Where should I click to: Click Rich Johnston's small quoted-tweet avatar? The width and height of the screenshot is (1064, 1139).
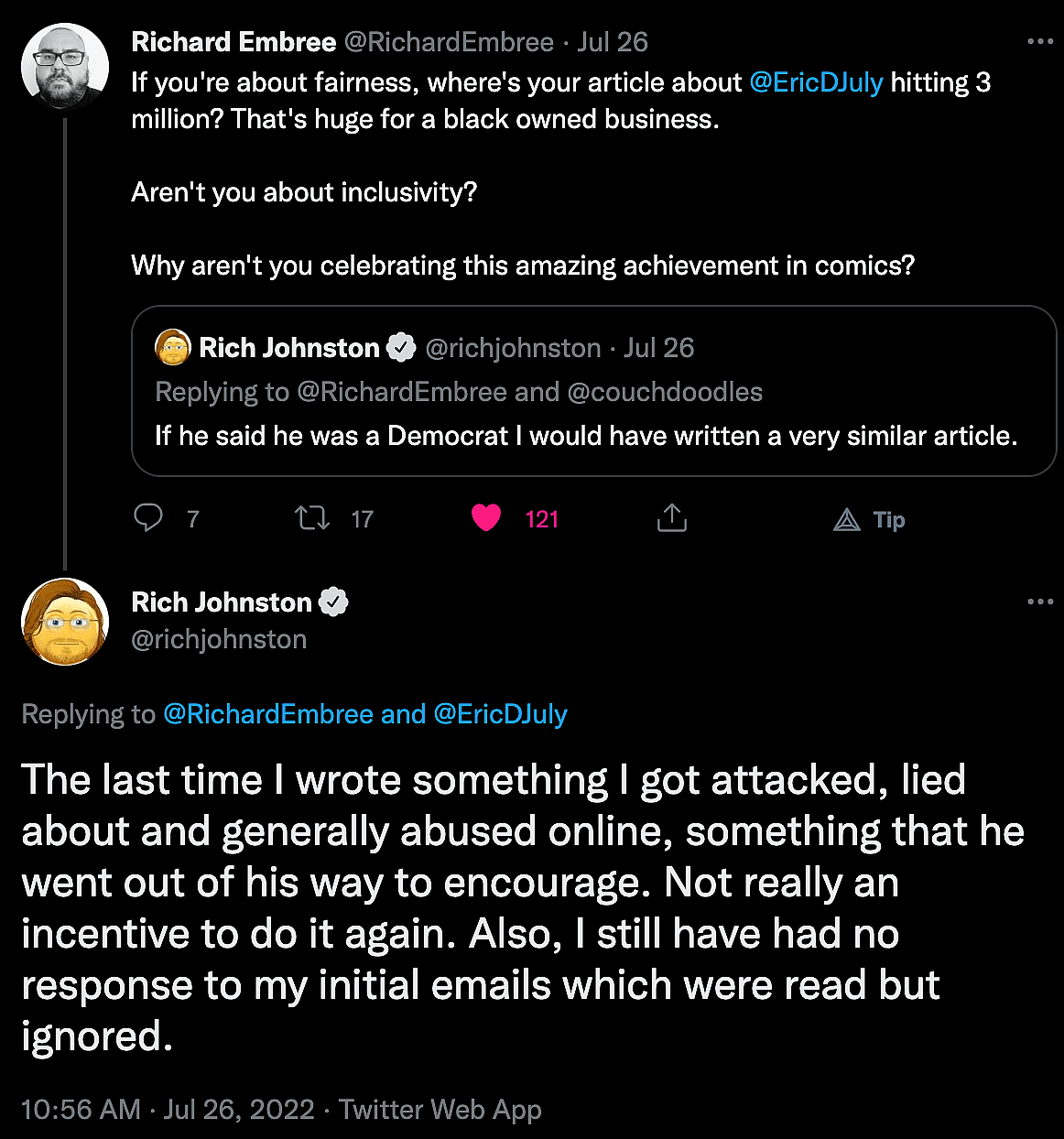pyautogui.click(x=173, y=348)
